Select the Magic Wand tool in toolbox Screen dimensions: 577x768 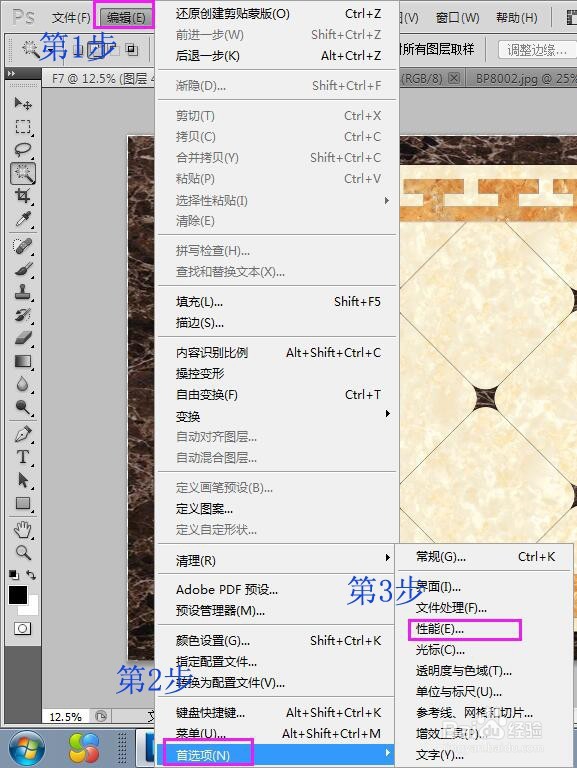pyautogui.click(x=23, y=173)
